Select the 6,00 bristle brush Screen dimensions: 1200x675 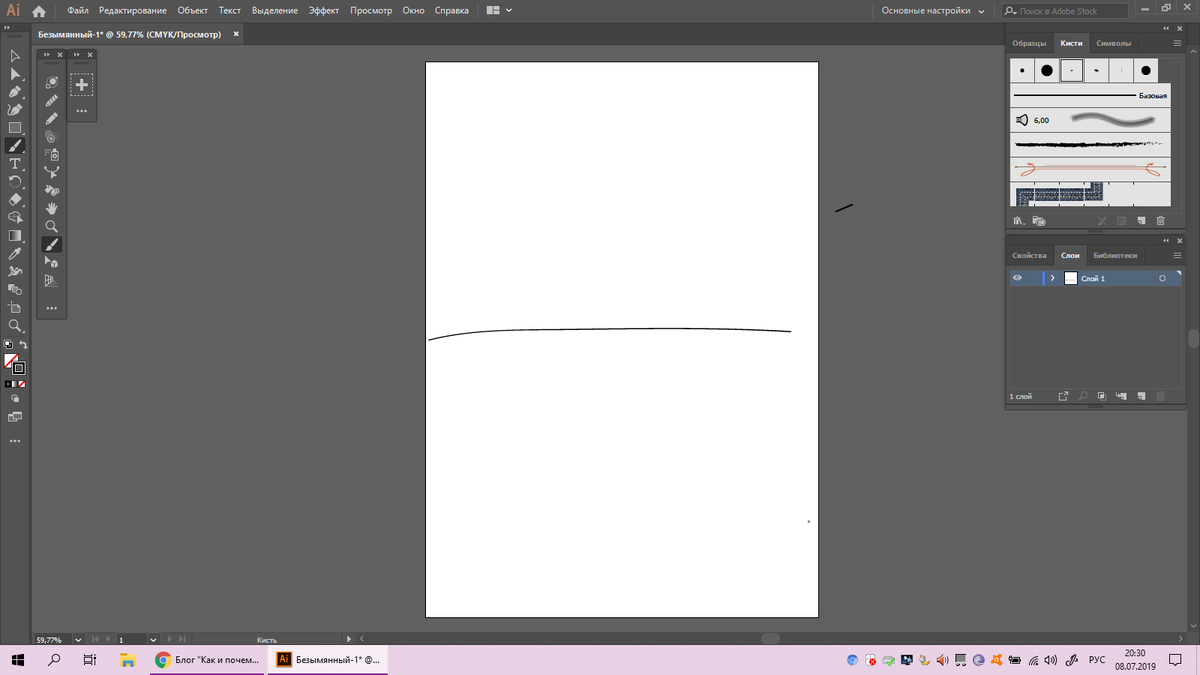click(x=1089, y=120)
